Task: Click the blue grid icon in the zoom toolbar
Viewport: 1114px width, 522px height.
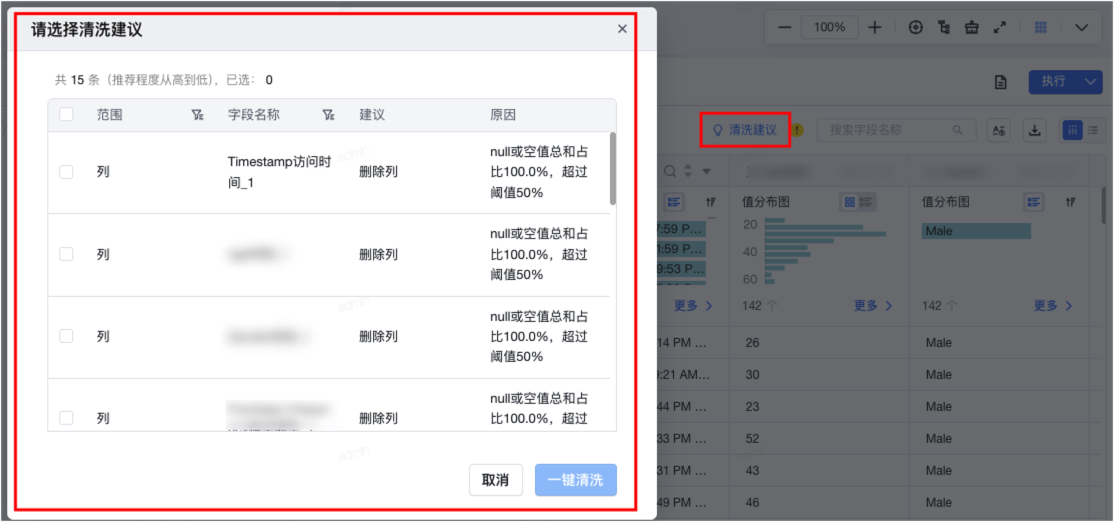Action: point(1040,28)
